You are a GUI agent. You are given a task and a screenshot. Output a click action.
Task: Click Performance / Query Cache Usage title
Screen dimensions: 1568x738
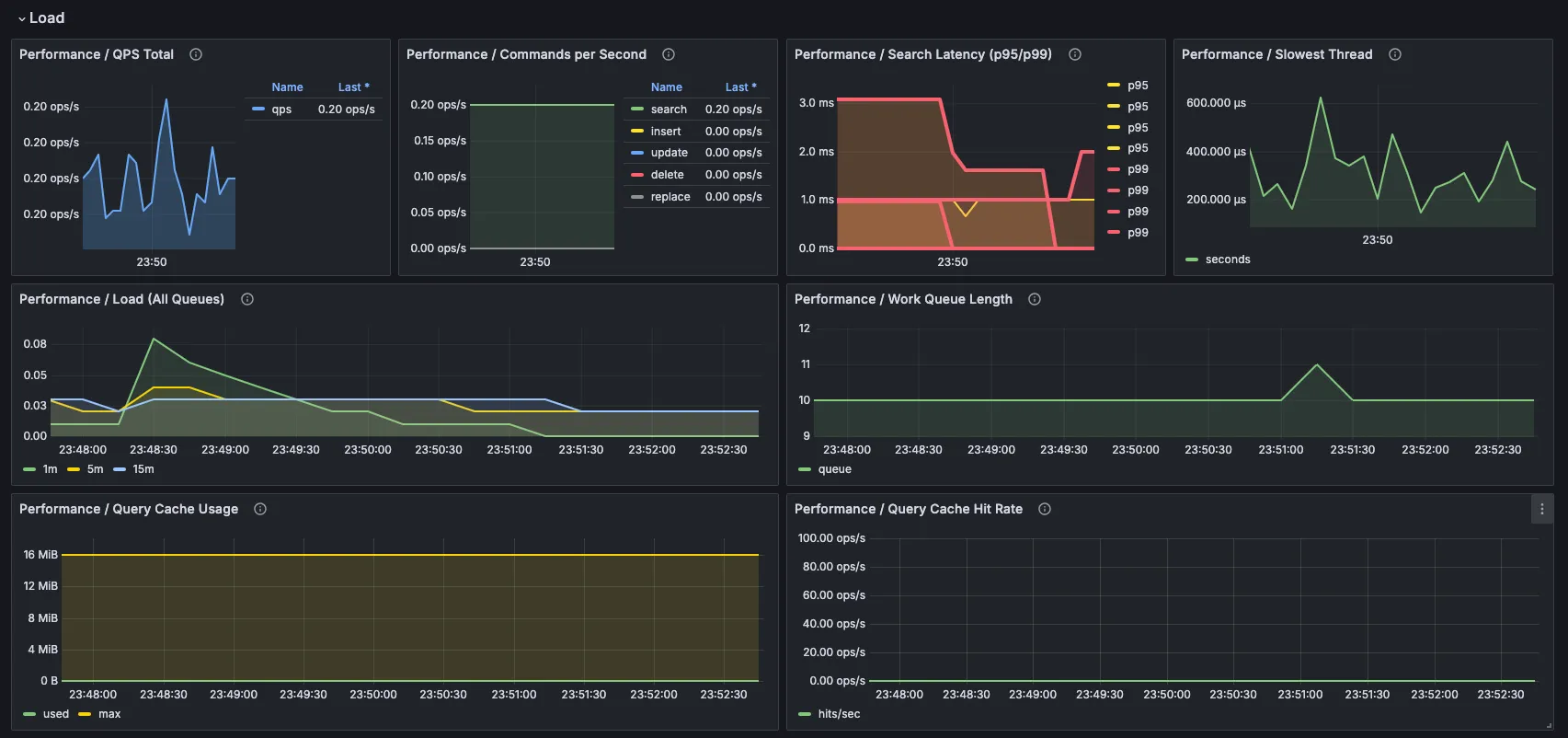point(129,509)
